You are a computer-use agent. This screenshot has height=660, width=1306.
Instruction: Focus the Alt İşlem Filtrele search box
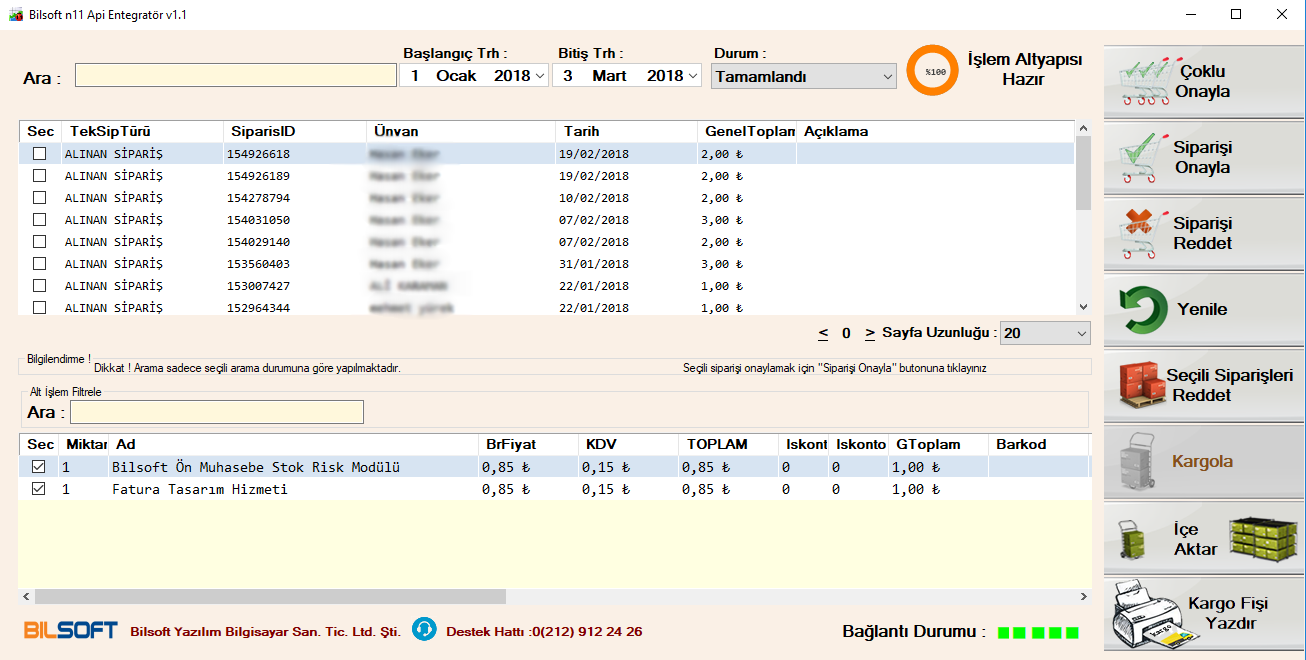tap(217, 412)
